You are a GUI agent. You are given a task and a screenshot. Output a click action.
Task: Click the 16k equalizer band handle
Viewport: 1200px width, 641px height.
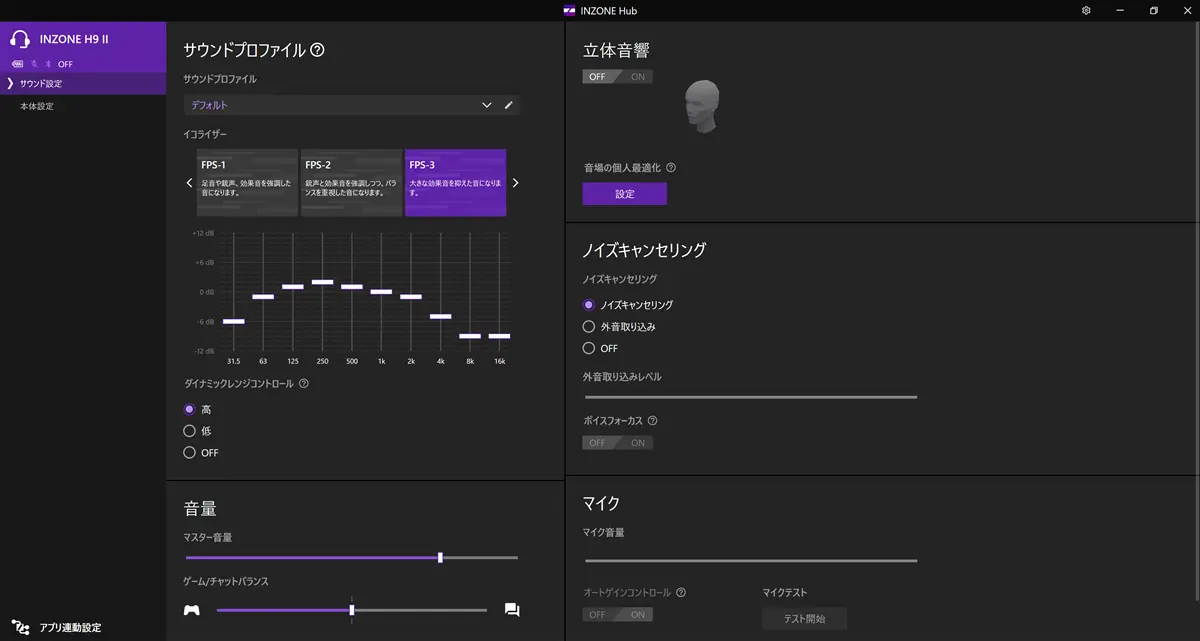pyautogui.click(x=500, y=336)
